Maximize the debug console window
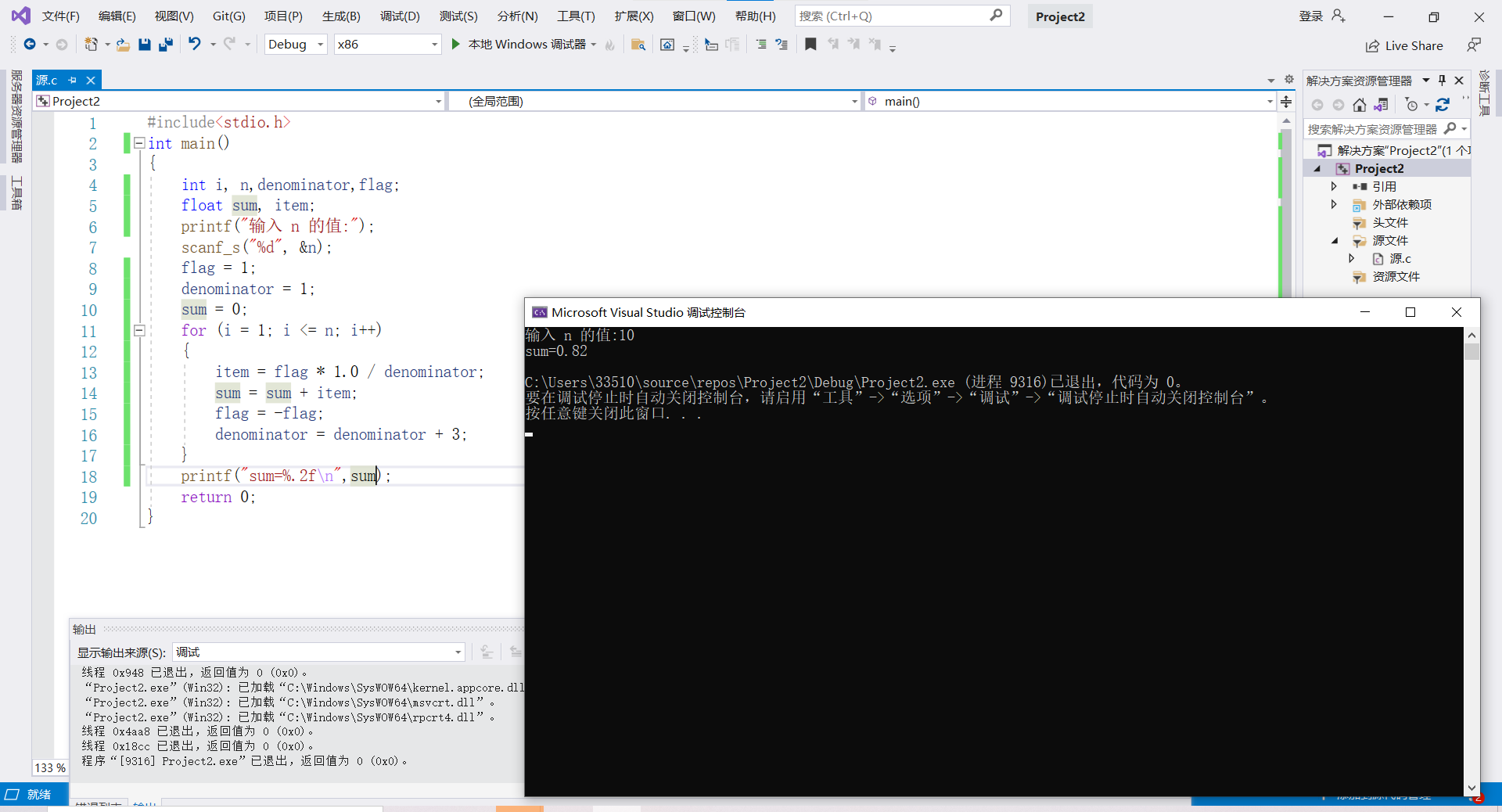The height and width of the screenshot is (812, 1502). click(x=1410, y=312)
